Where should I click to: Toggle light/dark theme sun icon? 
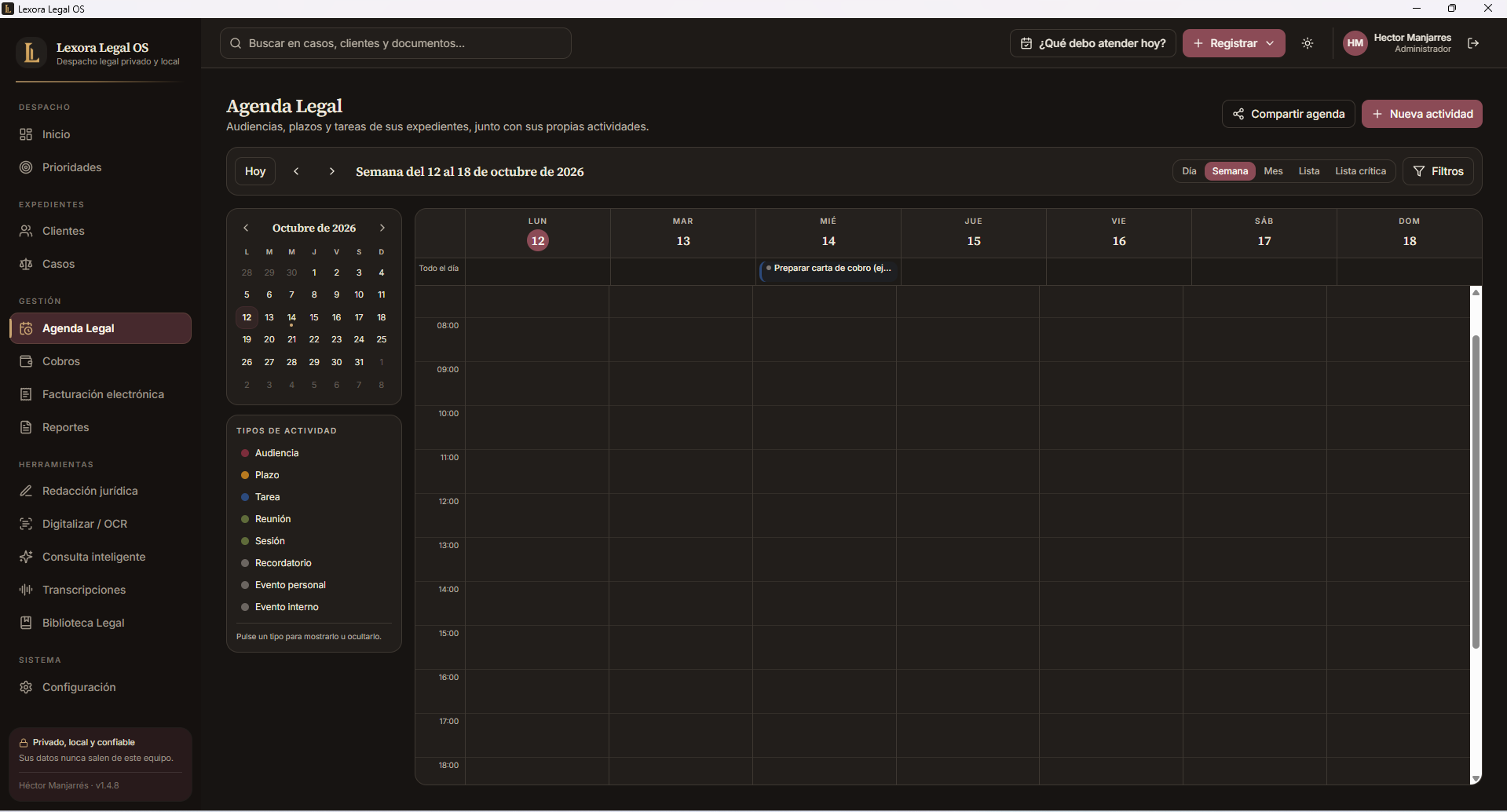[x=1308, y=43]
